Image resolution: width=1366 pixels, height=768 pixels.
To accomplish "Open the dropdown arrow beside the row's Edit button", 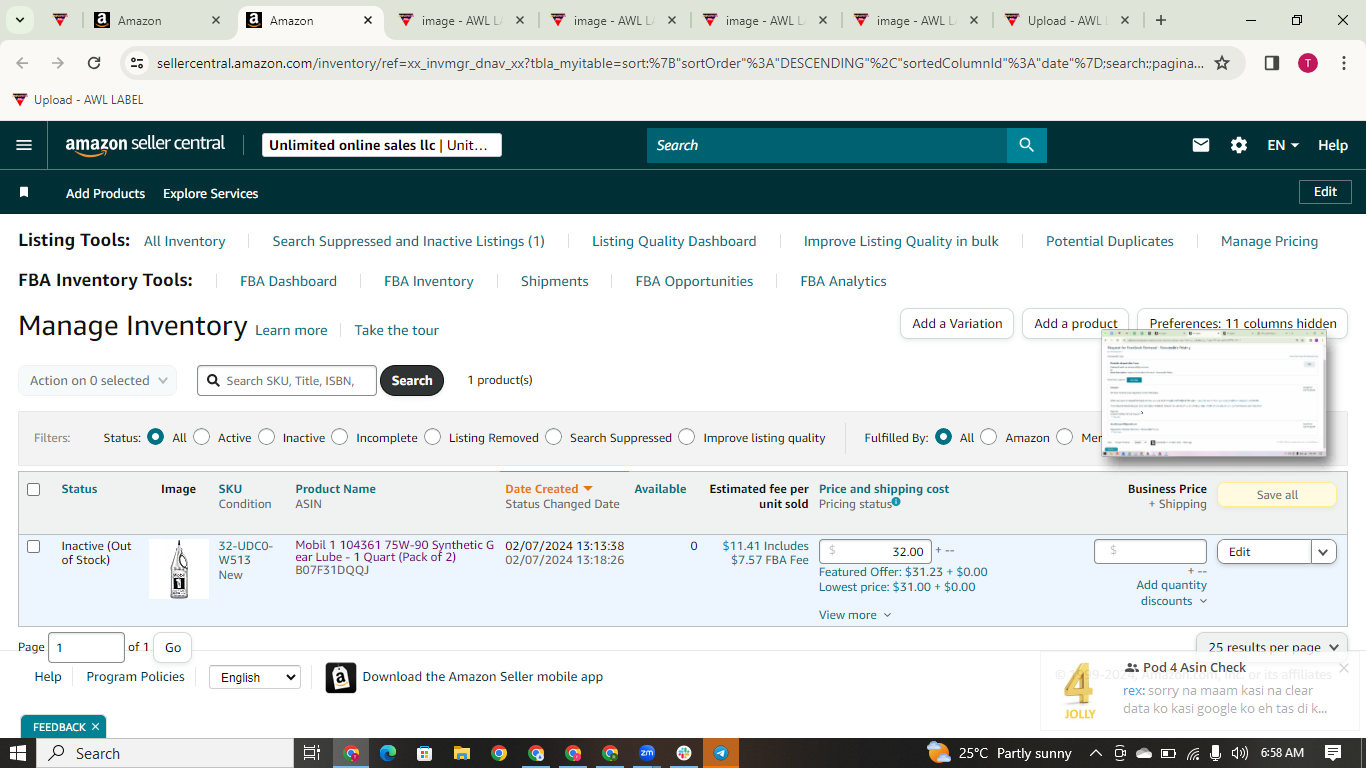I will [x=1324, y=552].
